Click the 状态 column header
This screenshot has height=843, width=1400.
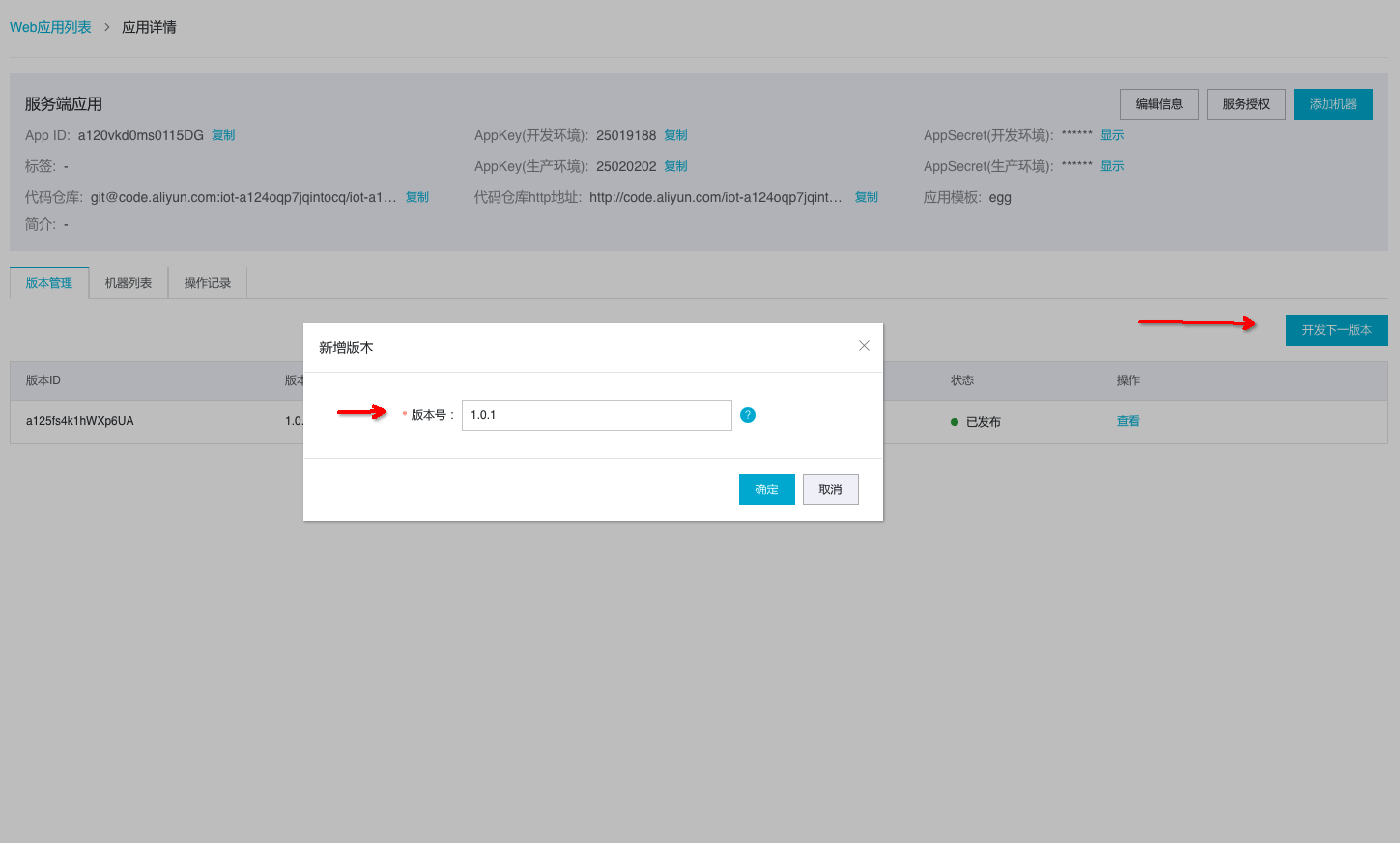point(962,380)
